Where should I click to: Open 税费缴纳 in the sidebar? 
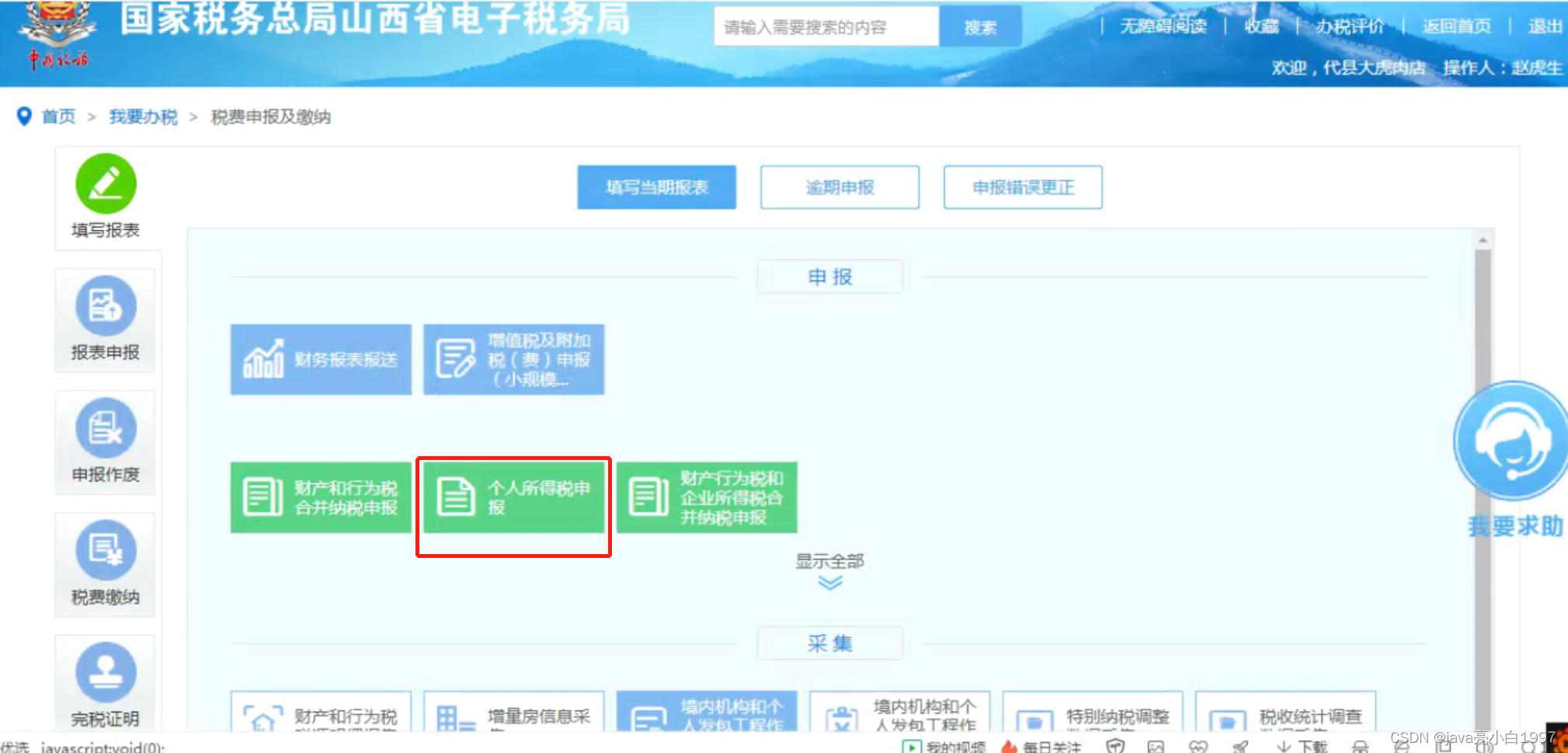[x=105, y=551]
